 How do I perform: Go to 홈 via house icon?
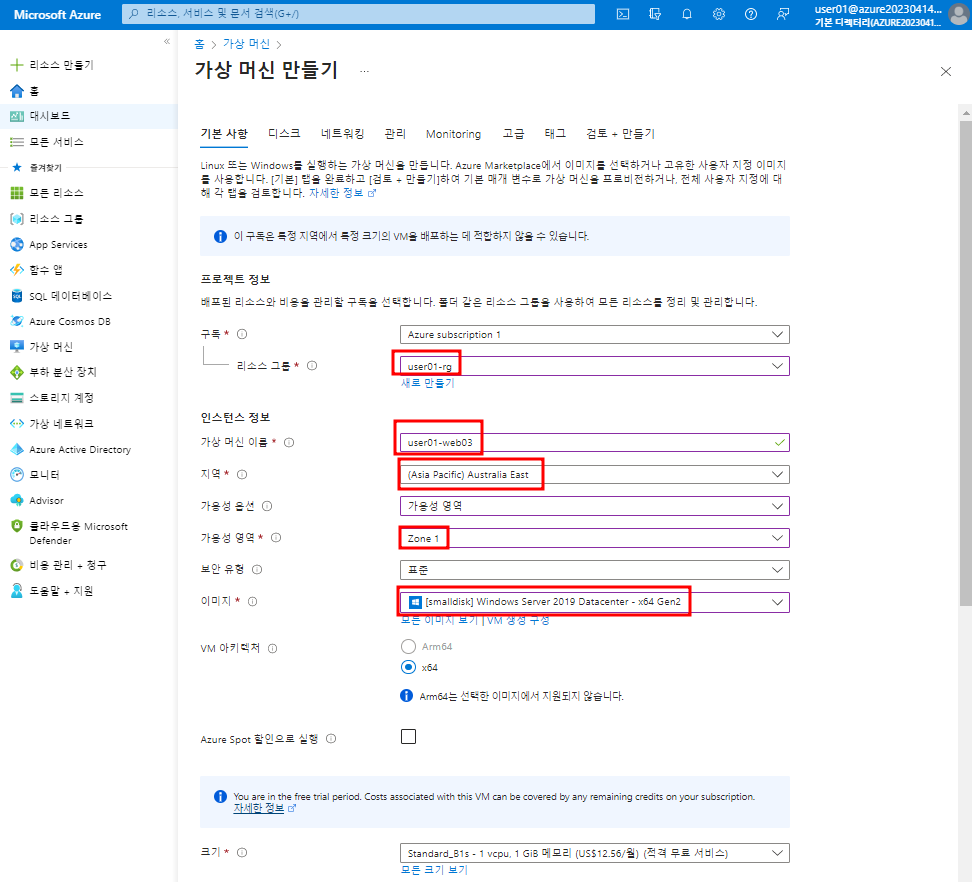click(x=17, y=91)
